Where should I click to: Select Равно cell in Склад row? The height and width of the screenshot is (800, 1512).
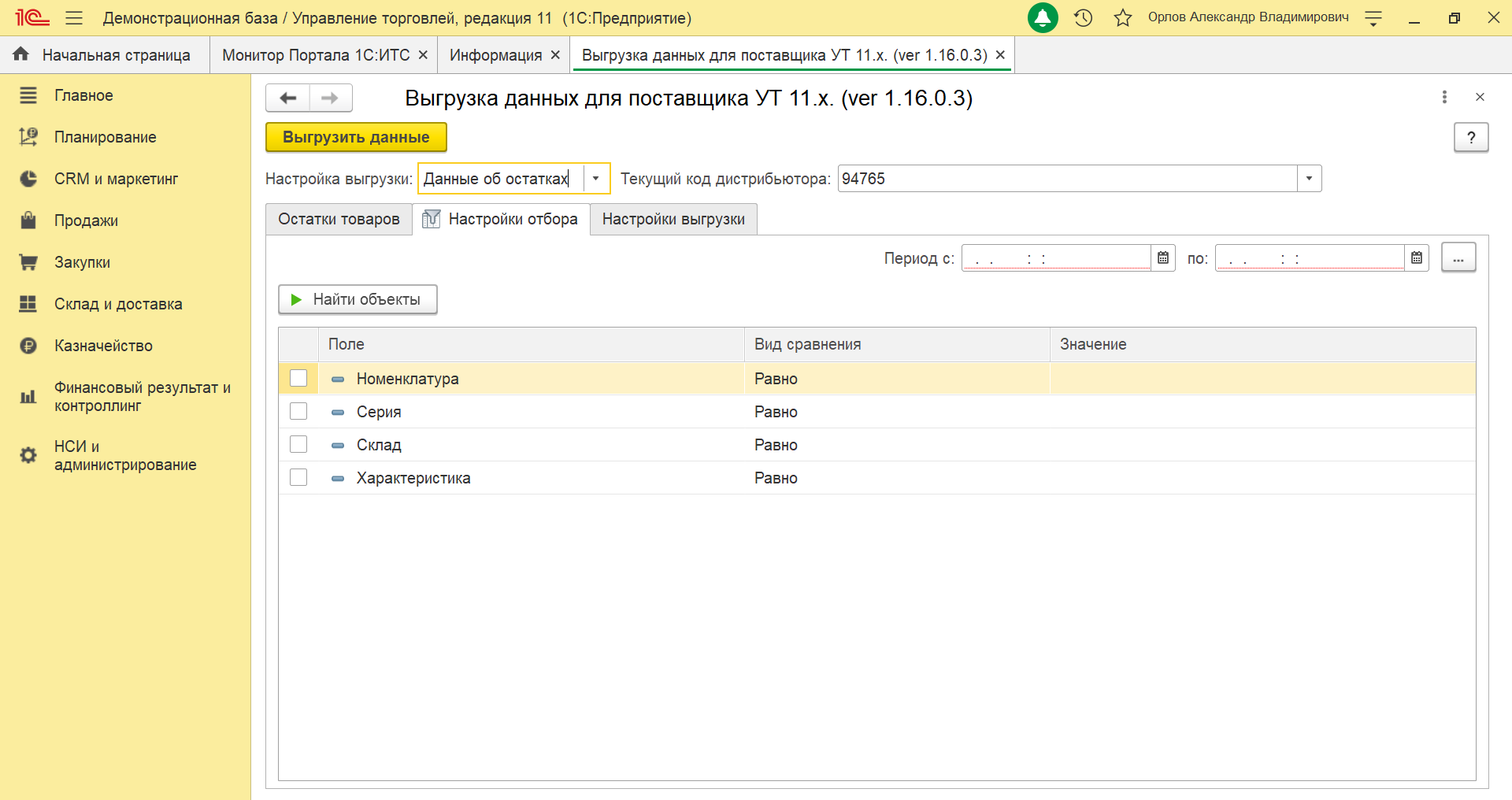897,445
